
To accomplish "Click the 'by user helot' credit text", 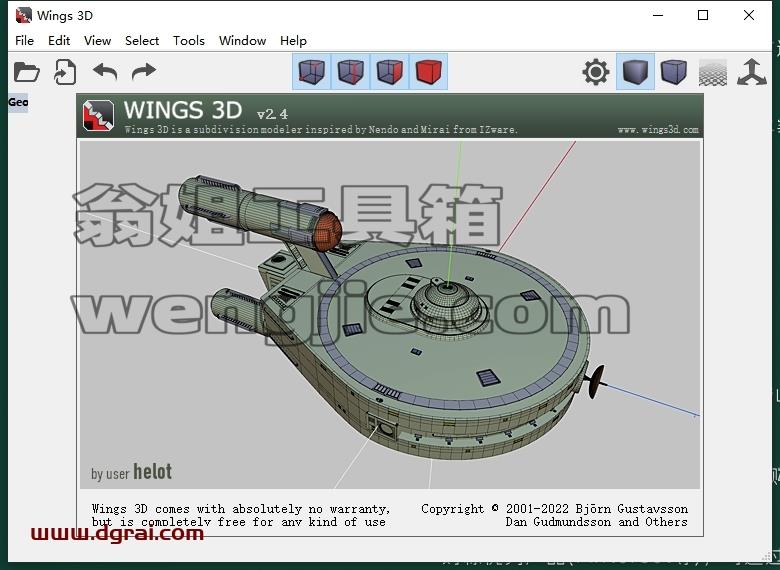I will [131, 472].
